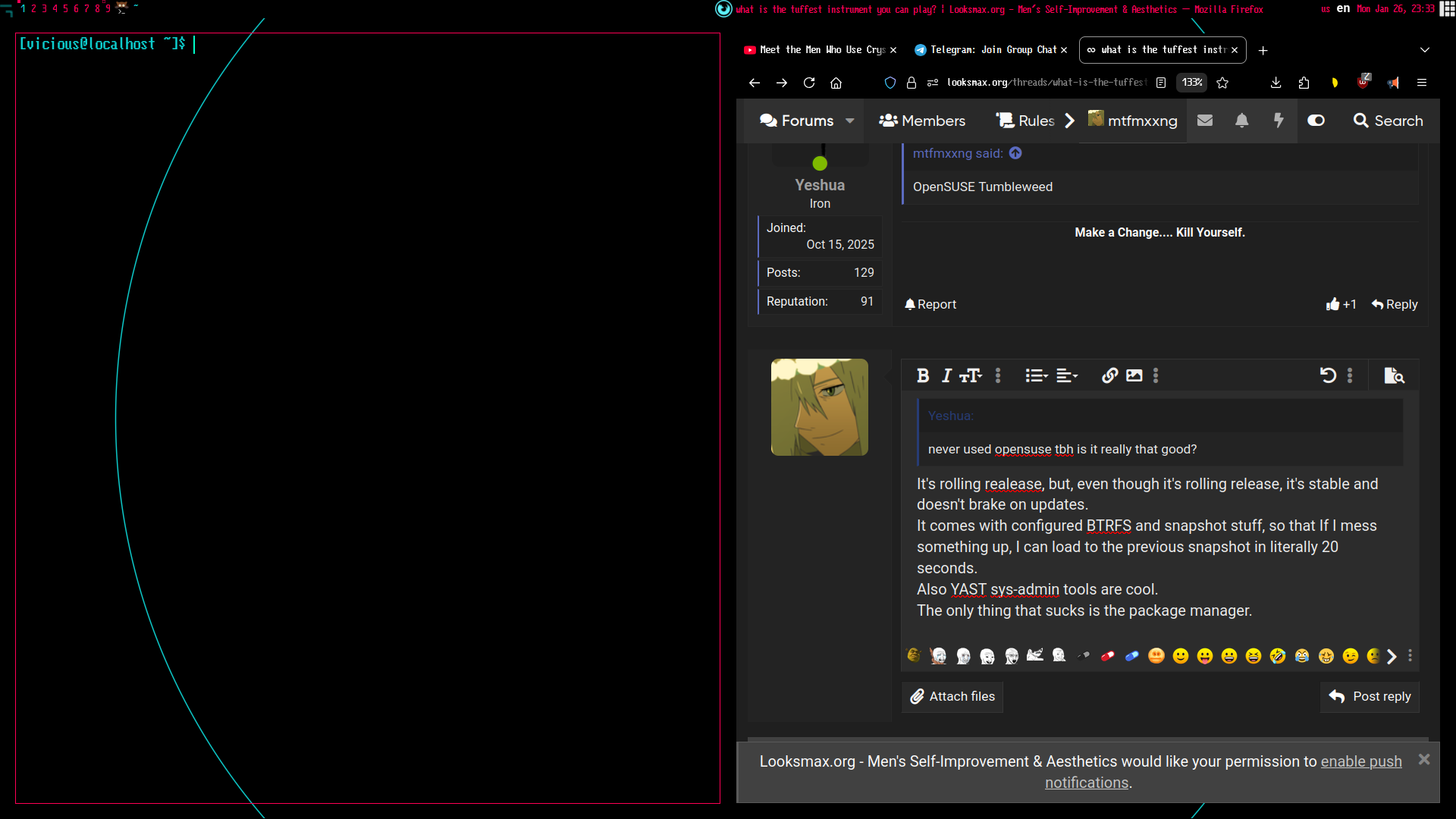Click the Attach files button
This screenshot has width=1456, height=819.
pyautogui.click(x=952, y=696)
